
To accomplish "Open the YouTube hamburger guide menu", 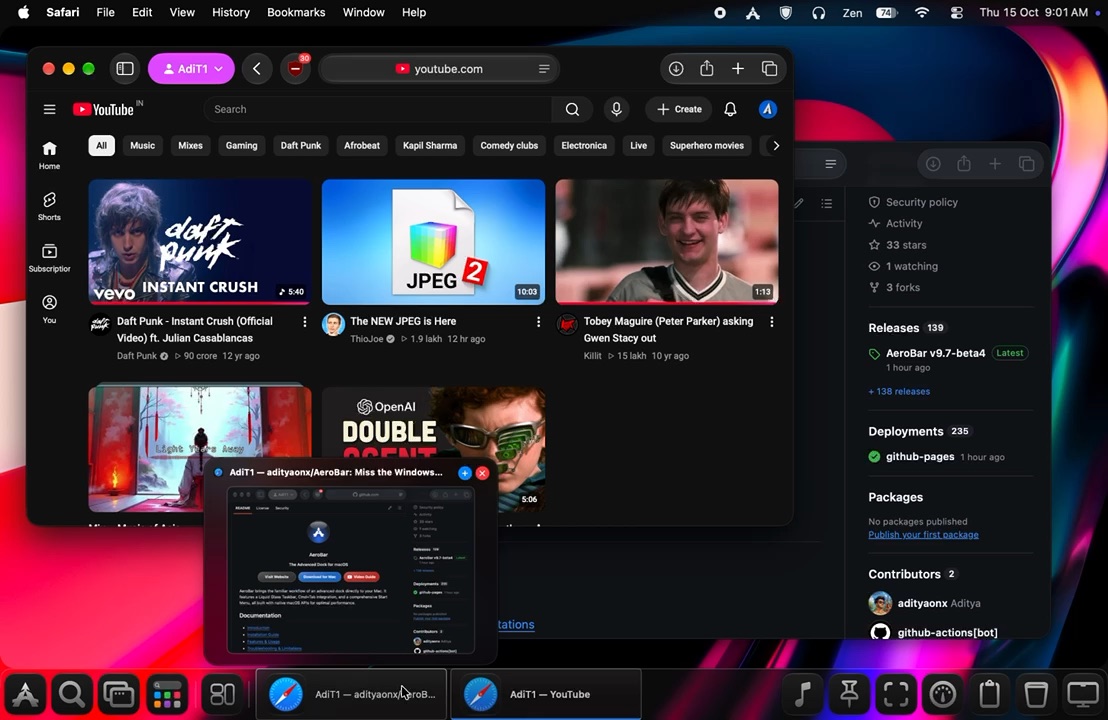I will [49, 110].
